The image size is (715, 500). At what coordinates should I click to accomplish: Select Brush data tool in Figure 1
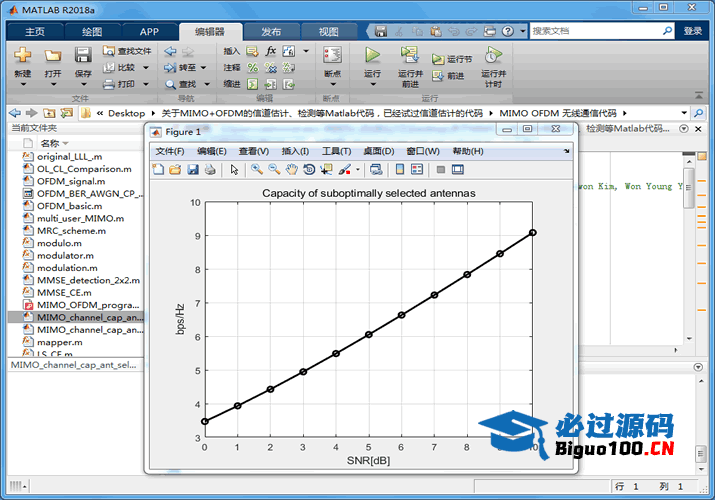[345, 170]
